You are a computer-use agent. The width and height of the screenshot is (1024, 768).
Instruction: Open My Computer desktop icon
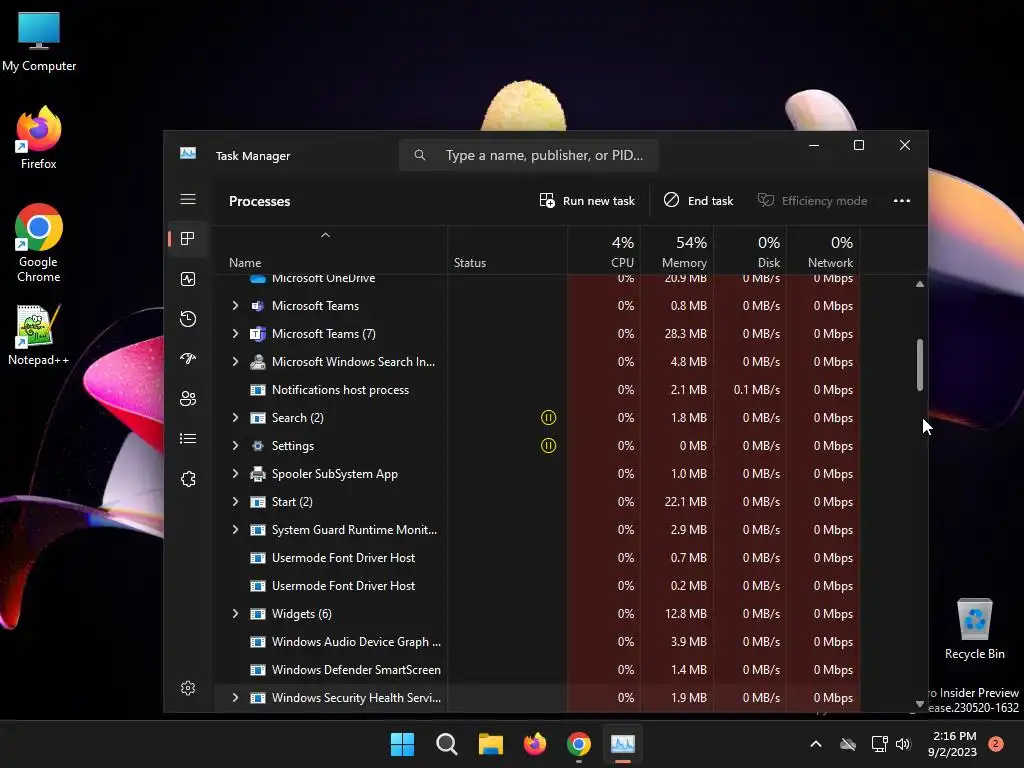39,42
